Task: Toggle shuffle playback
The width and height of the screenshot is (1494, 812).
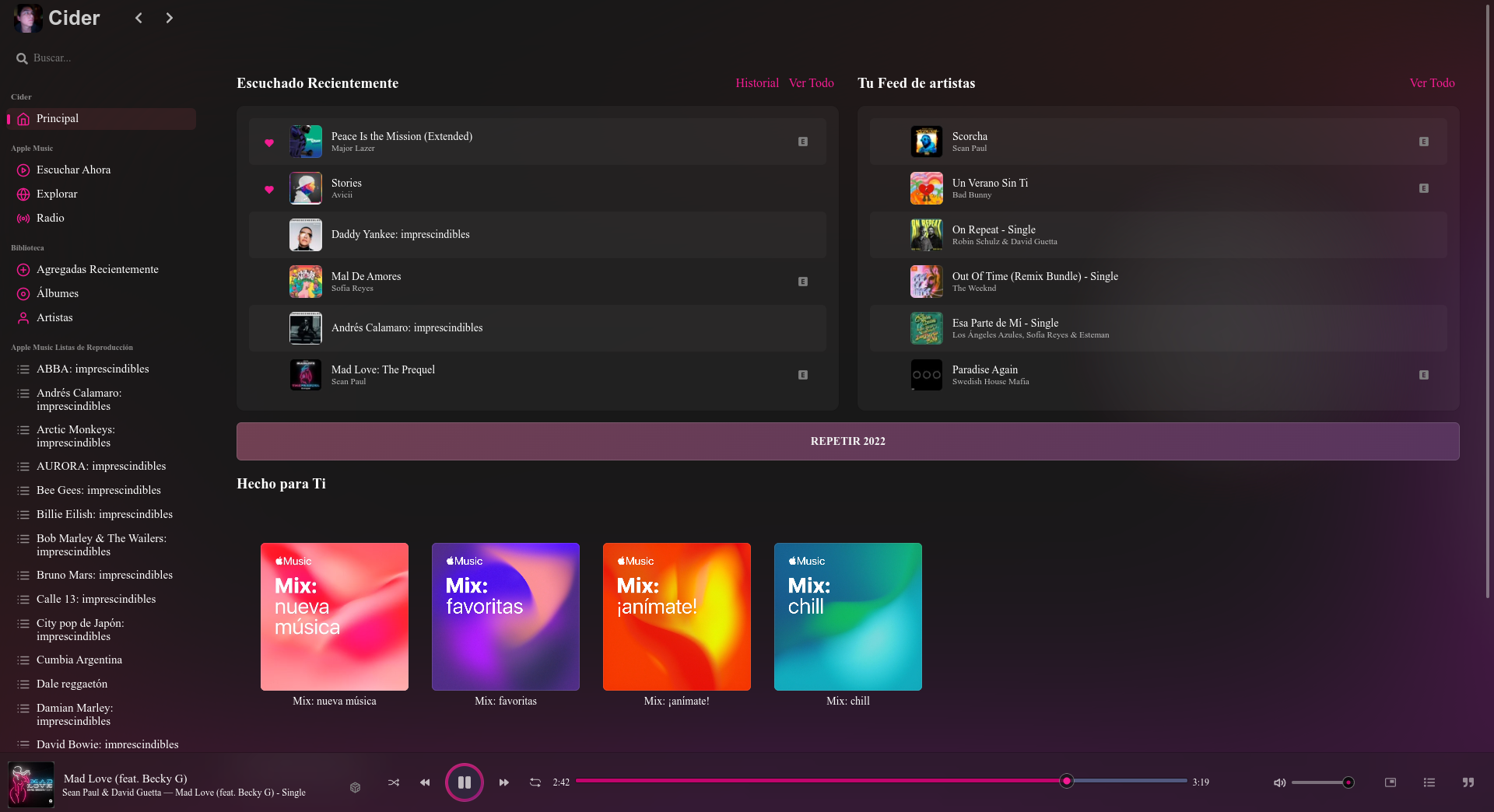Action: tap(394, 782)
